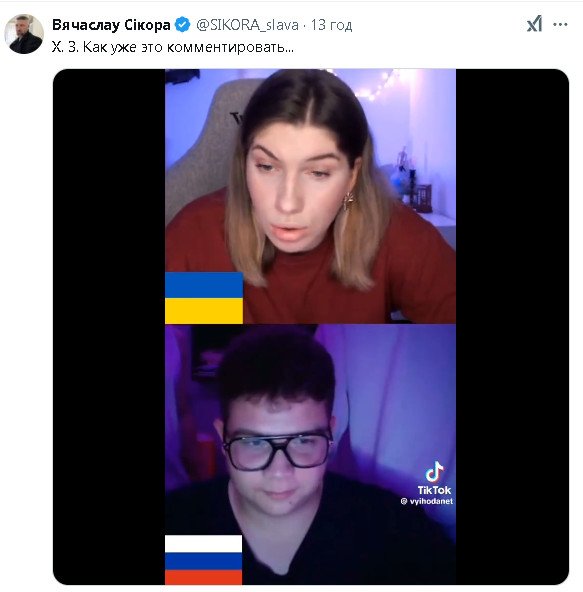Click the tweet text Как уже это комментировать

click(x=188, y=47)
